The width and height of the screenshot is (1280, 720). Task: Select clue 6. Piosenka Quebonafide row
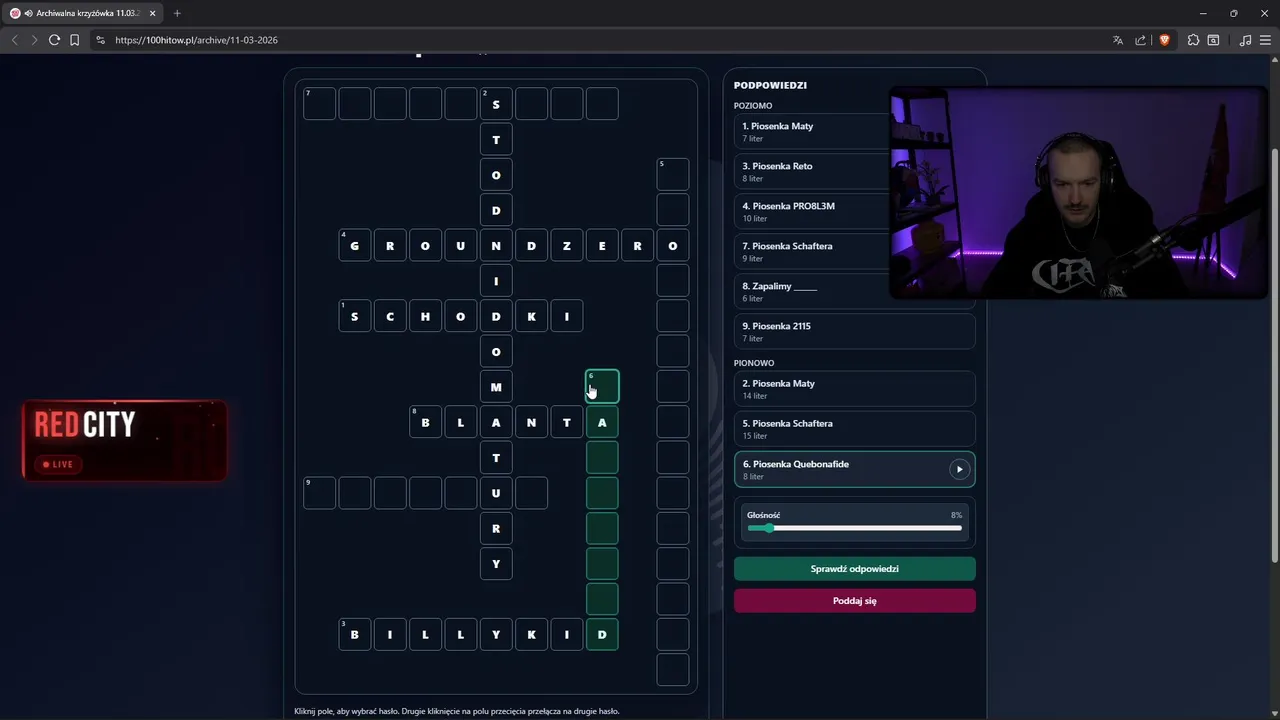[854, 469]
